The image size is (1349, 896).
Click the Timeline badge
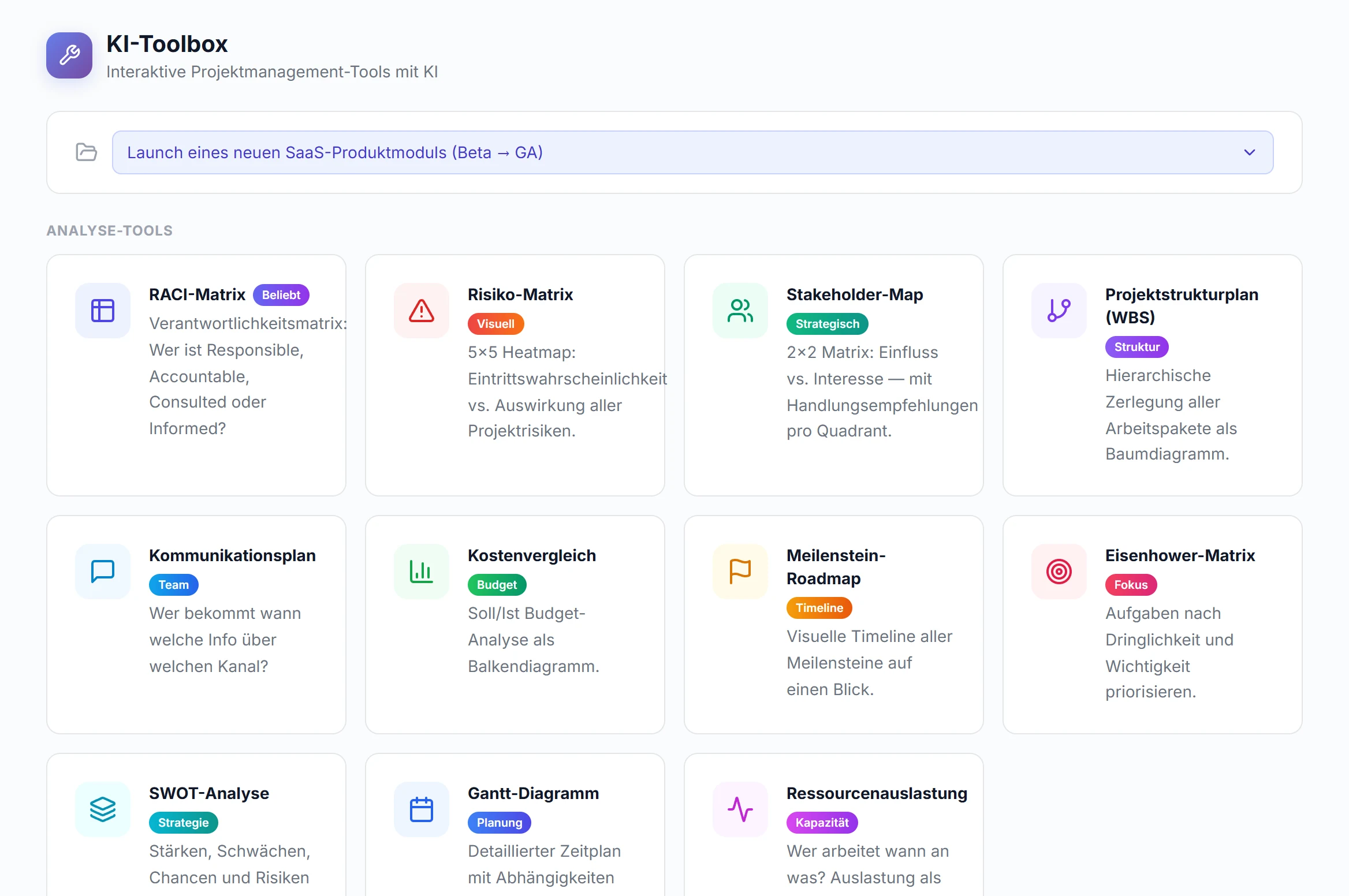819,608
